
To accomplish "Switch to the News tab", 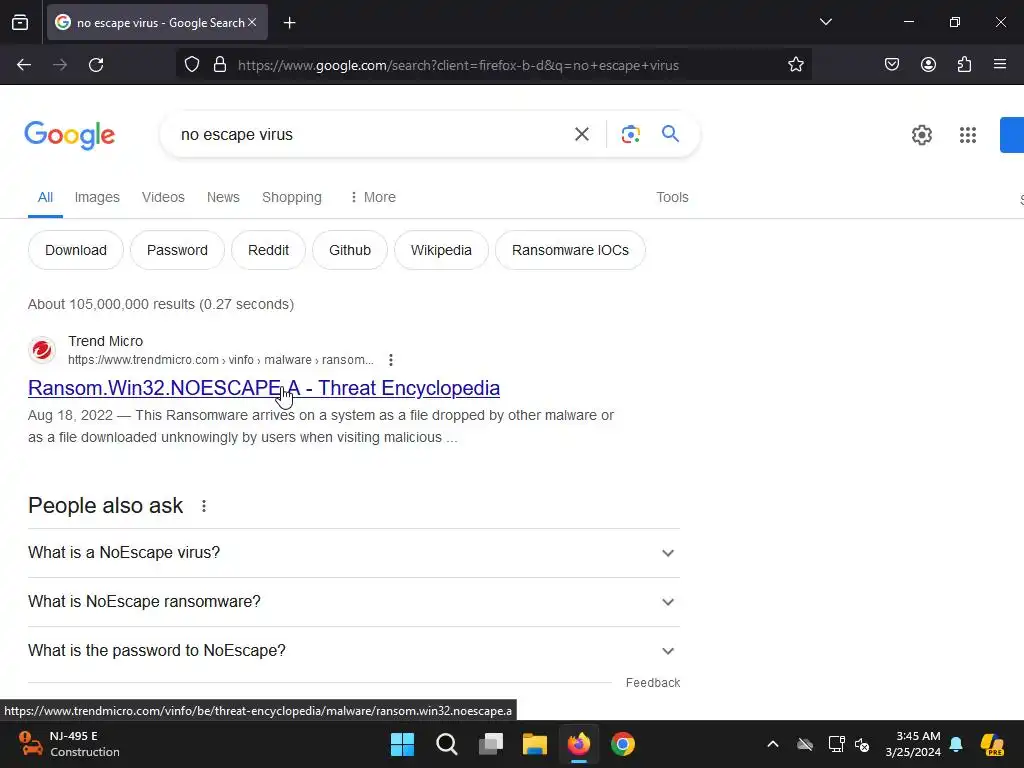I will click(x=223, y=197).
